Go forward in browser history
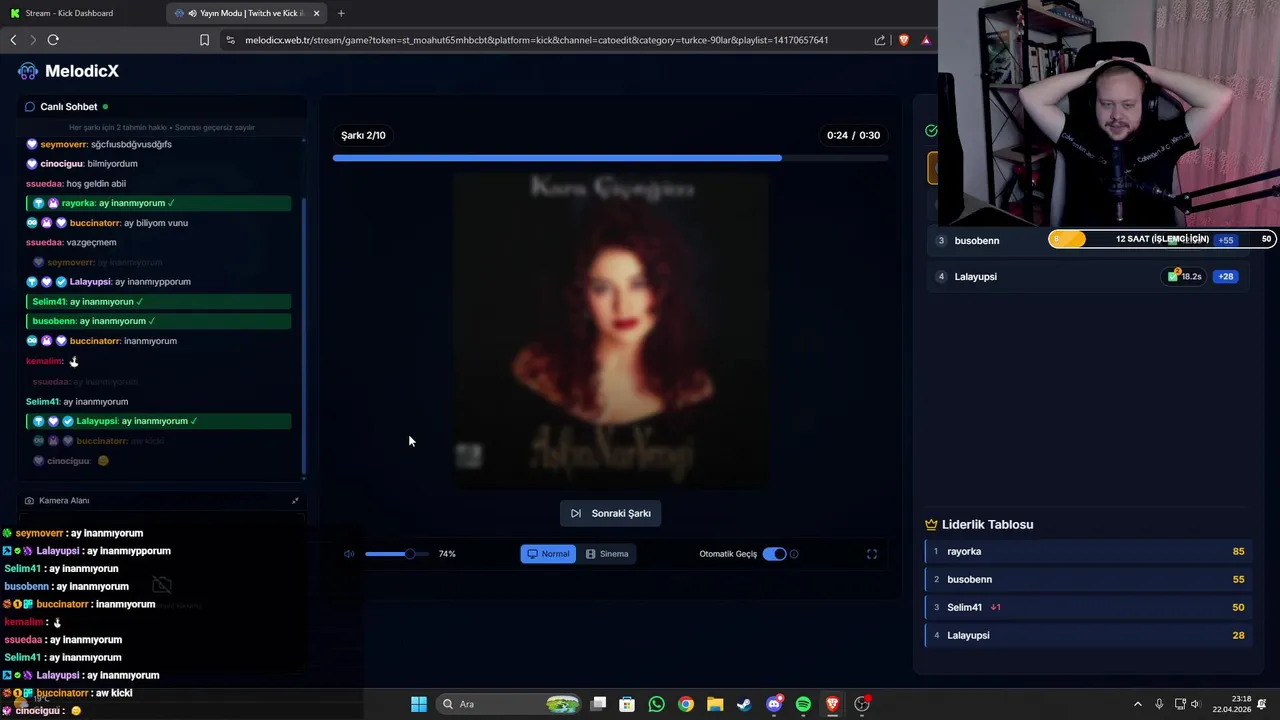Viewport: 1280px width, 720px height. click(33, 40)
